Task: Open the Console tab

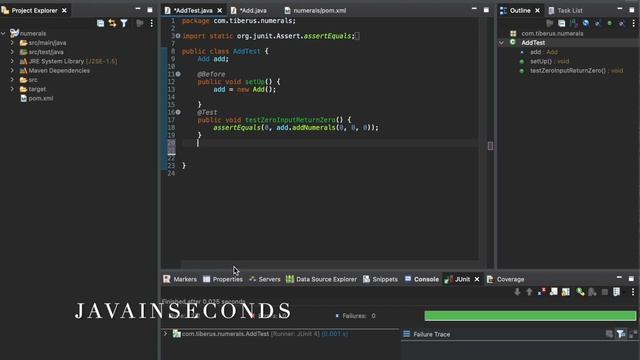Action: pyautogui.click(x=422, y=279)
